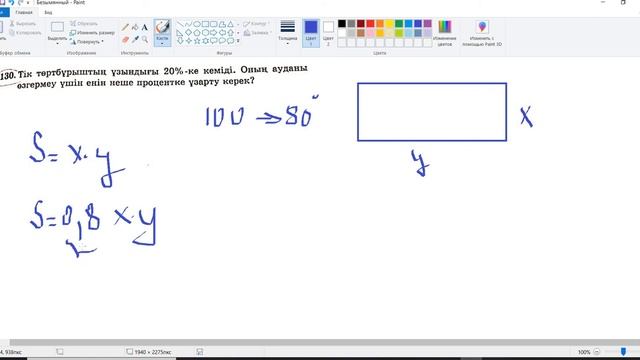This screenshot has height=360, width=640.
Task: Click Изменить с помощью Paint 3D
Action: click(x=482, y=33)
